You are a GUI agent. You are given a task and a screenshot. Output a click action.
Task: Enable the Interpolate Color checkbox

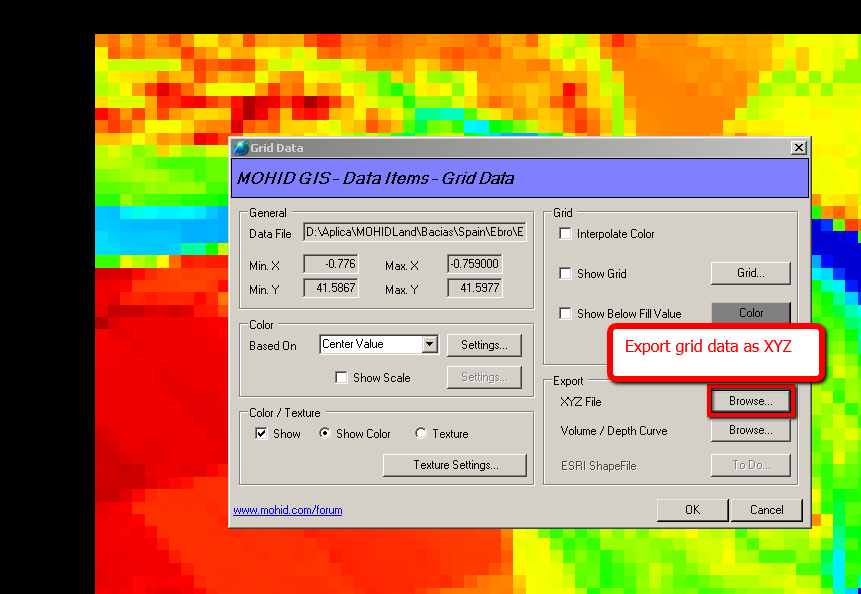pyautogui.click(x=566, y=234)
